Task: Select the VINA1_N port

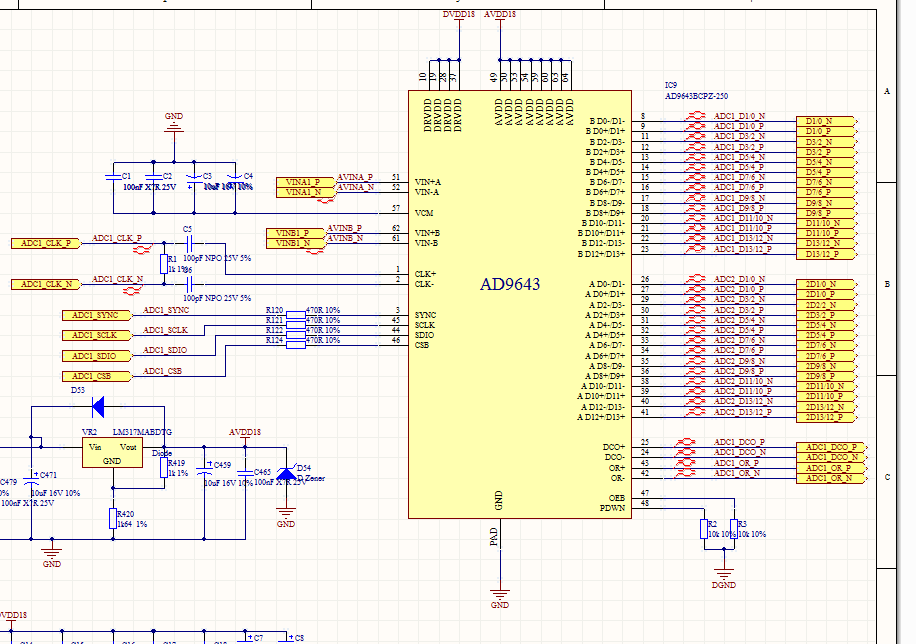Action: click(x=305, y=192)
